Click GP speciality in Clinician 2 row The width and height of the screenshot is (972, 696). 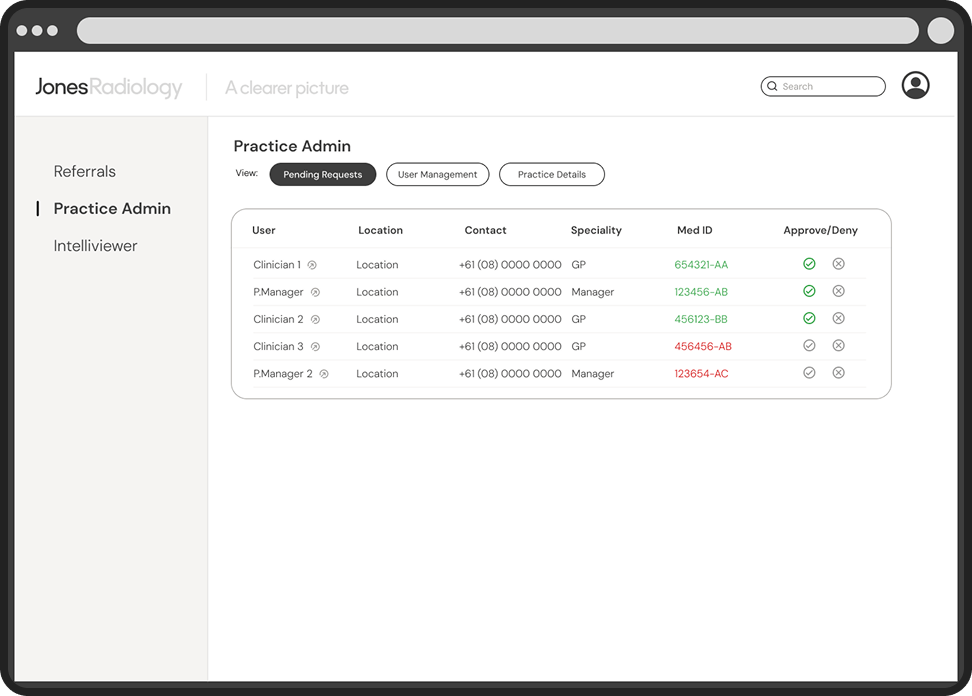pos(578,319)
